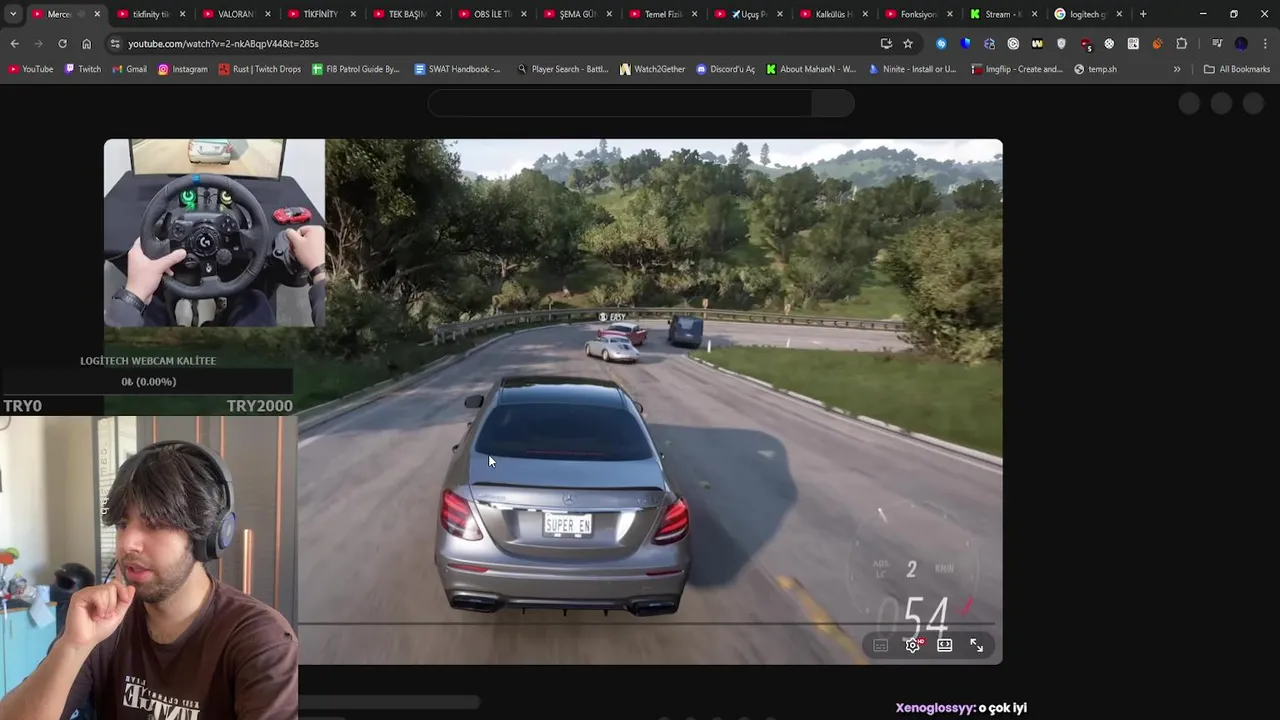Image resolution: width=1280 pixels, height=720 pixels.
Task: Open YouTube player settings gear
Action: [912, 645]
